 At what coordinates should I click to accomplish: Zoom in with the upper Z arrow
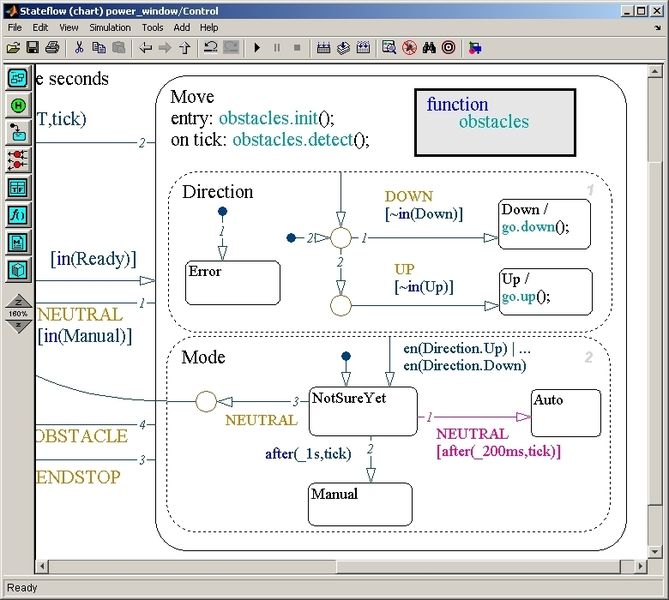coord(18,301)
